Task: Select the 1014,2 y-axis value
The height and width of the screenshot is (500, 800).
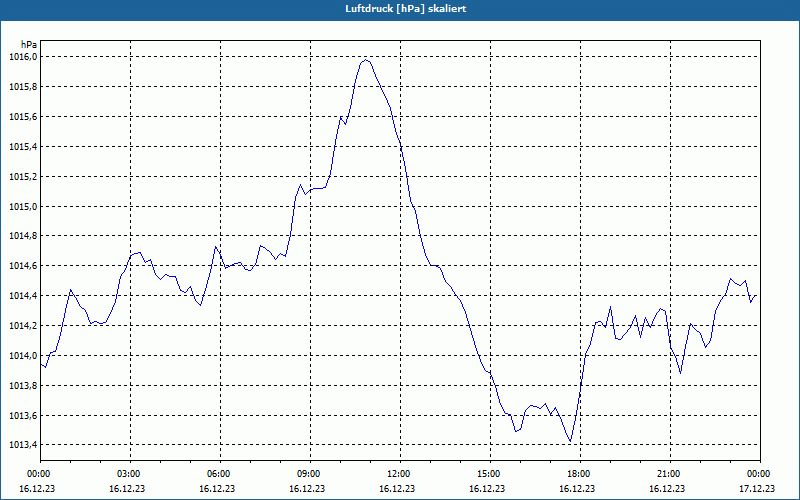Action: coord(23,326)
